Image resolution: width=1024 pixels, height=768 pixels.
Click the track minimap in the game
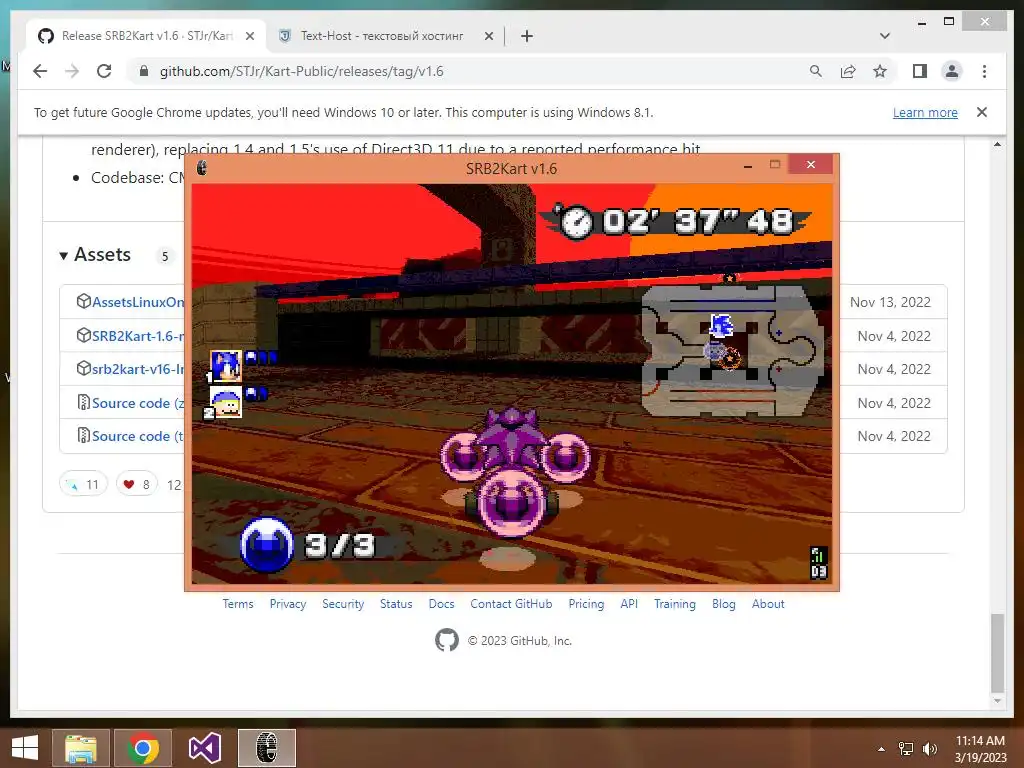click(731, 349)
